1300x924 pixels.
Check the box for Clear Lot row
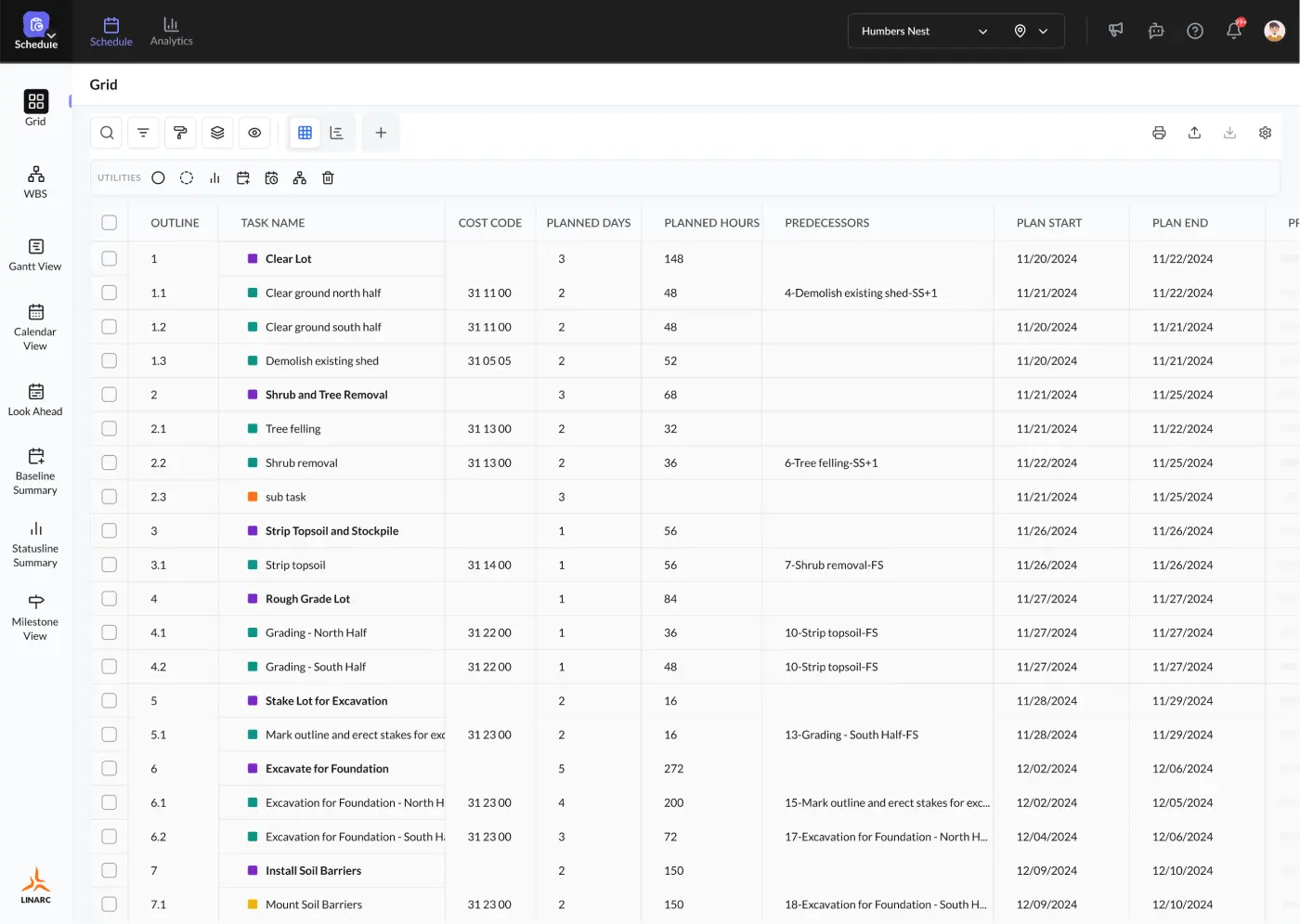click(x=109, y=259)
